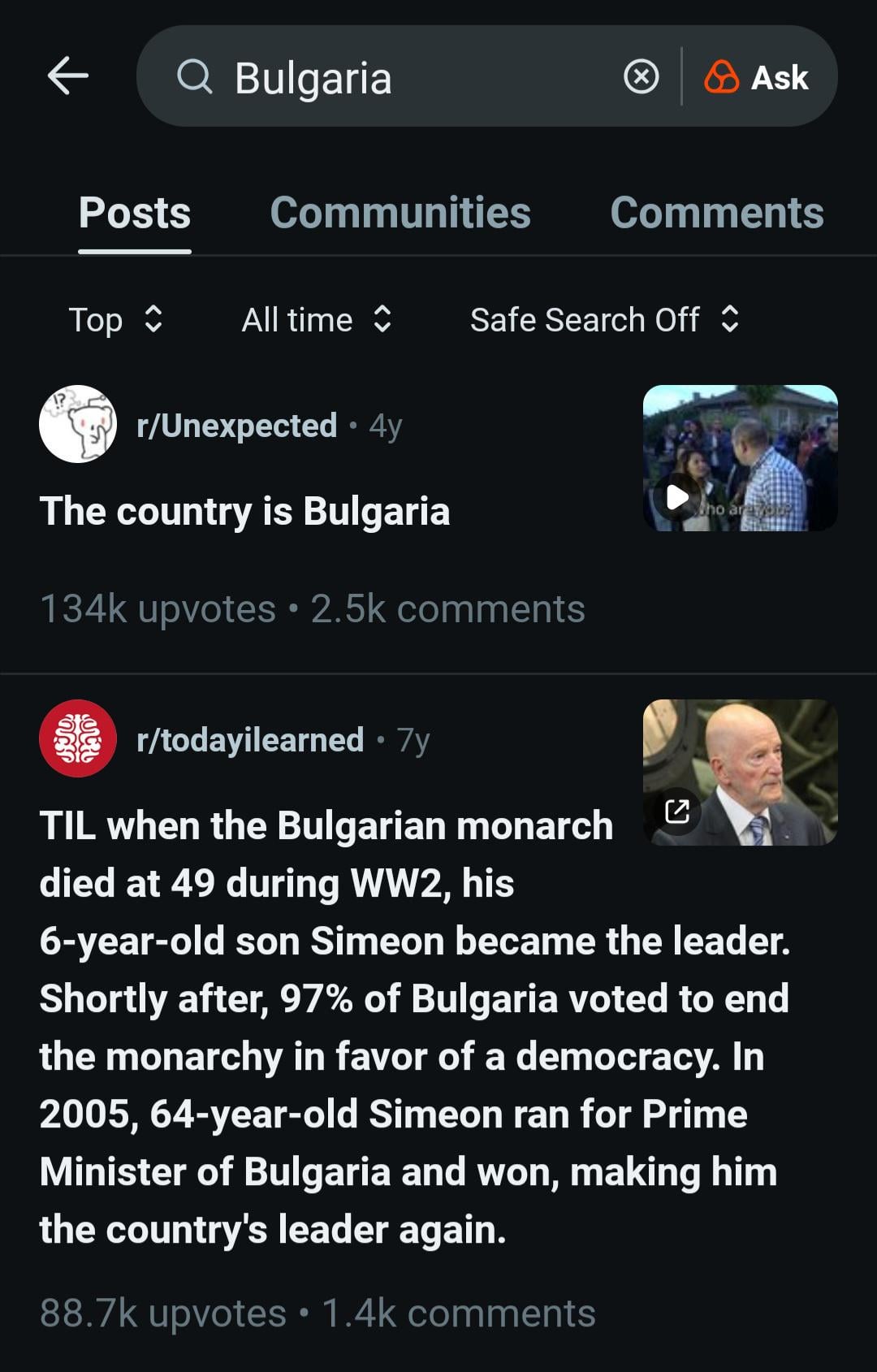Screen dimensions: 877x1372
Task: Select the Posts tab
Action: click(x=135, y=213)
